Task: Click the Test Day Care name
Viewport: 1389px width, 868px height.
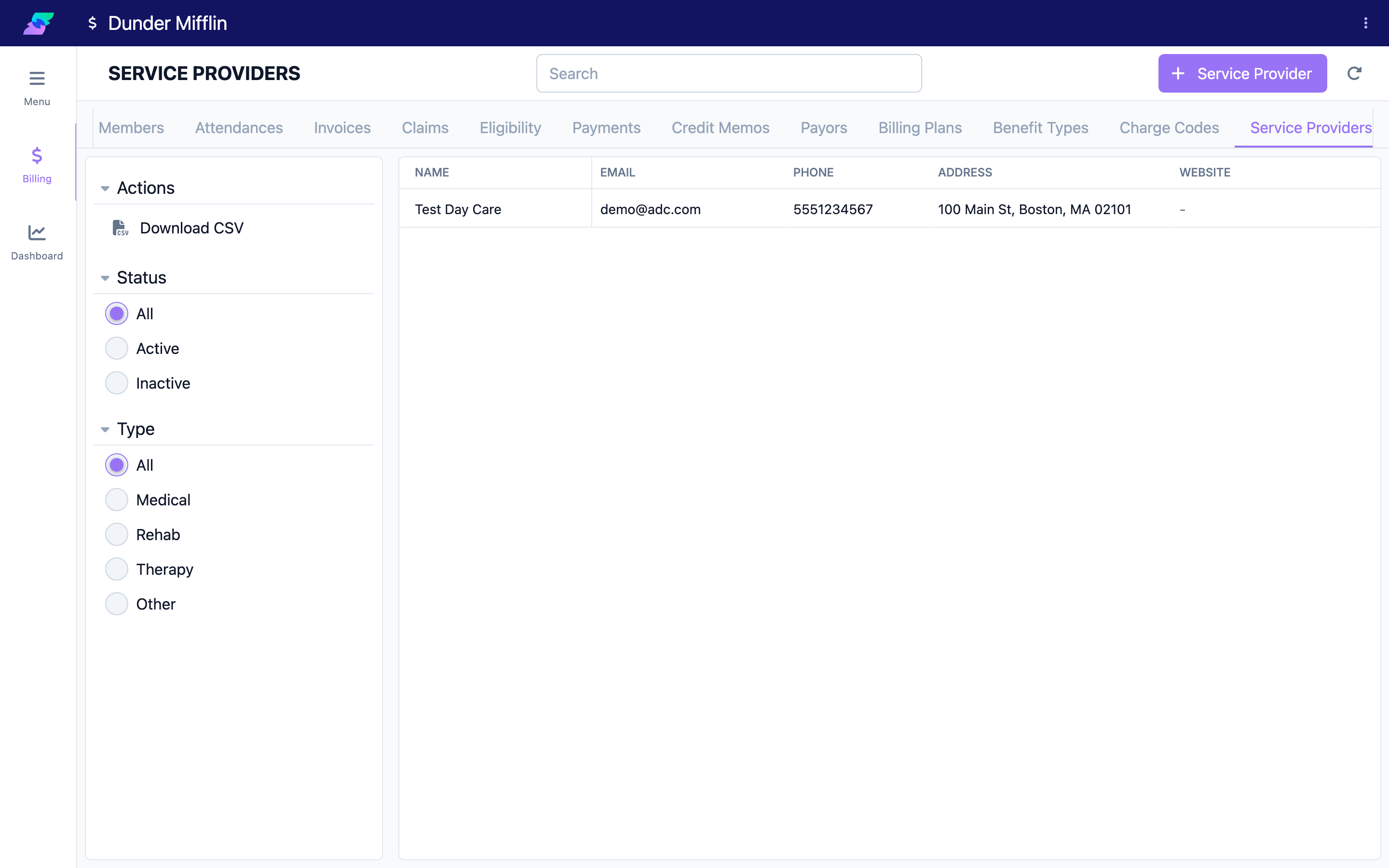Action: (458, 210)
